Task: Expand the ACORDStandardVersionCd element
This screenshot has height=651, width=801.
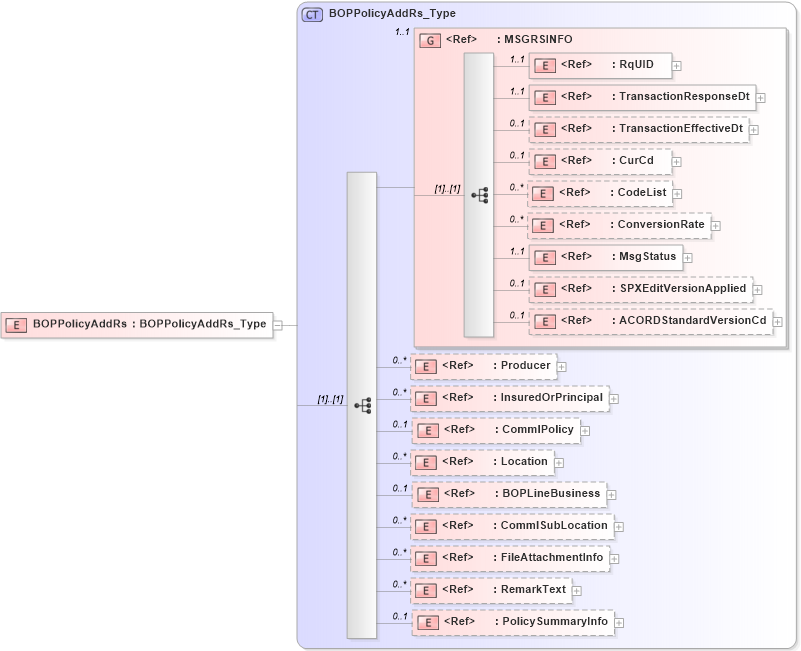Action: 779,321
